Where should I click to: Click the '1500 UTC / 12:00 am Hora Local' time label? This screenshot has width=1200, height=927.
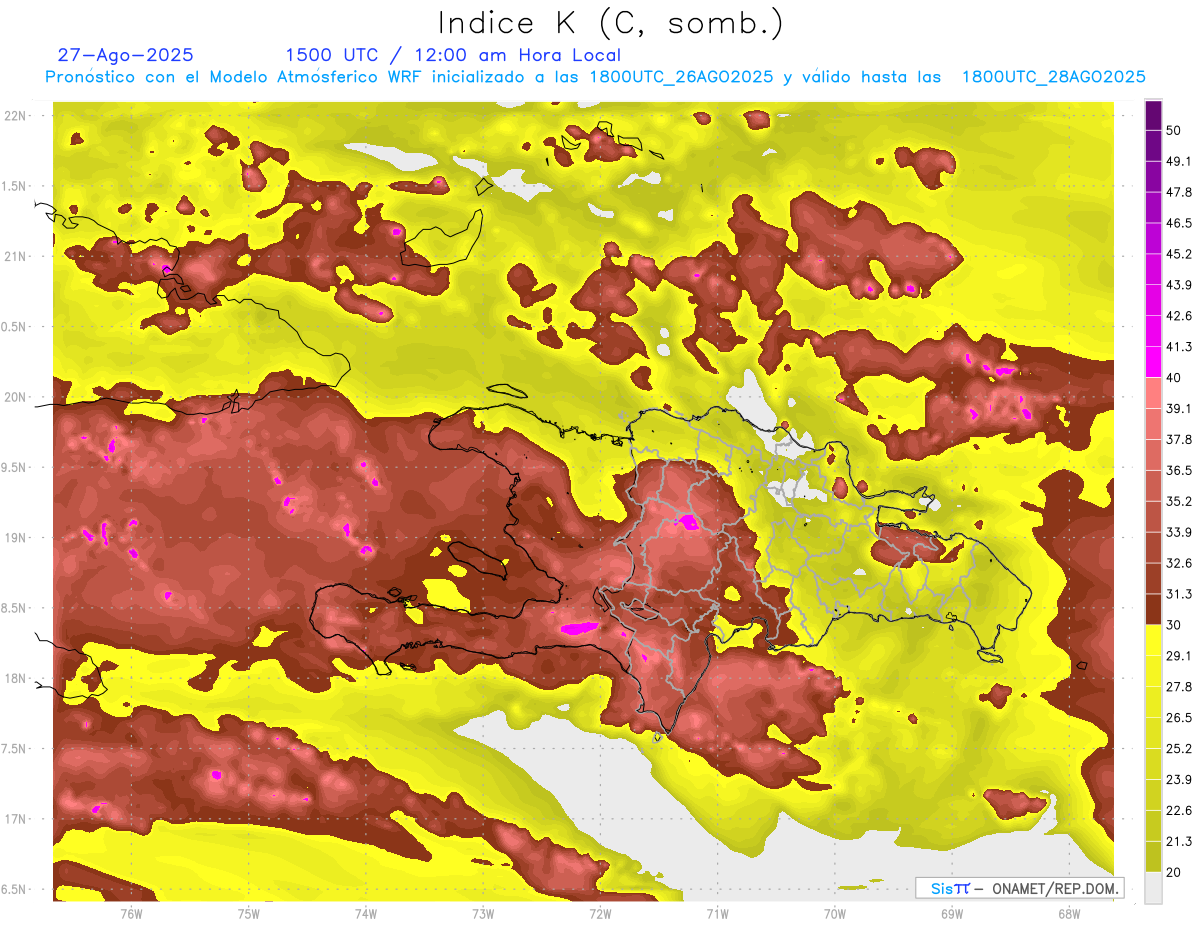point(453,55)
